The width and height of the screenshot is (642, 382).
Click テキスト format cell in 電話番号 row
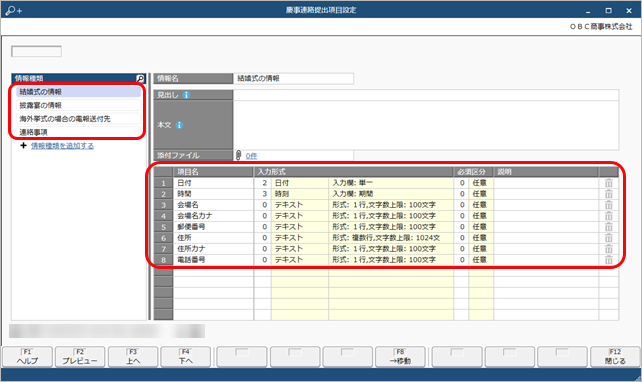300,260
